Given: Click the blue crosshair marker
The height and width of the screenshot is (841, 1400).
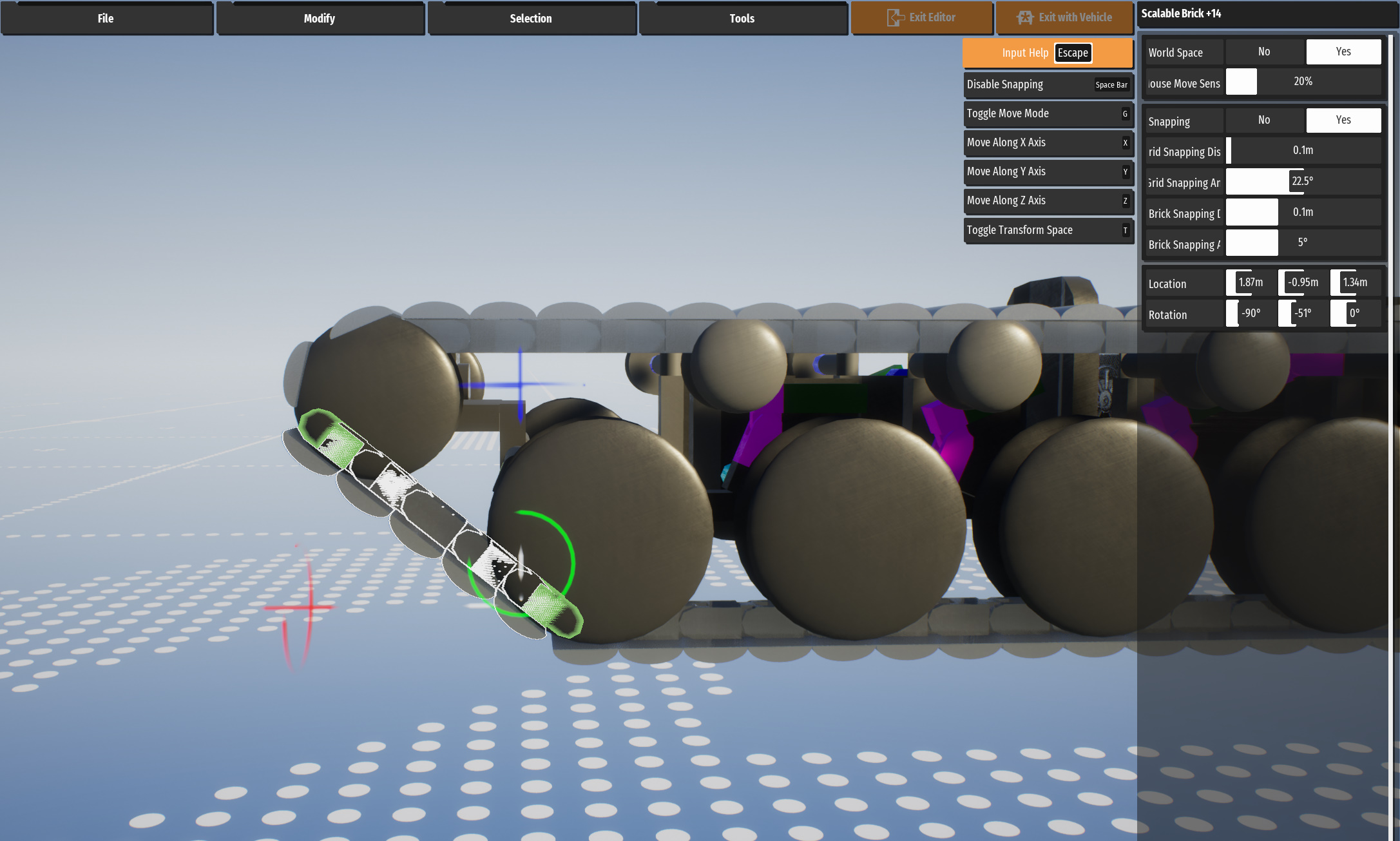Looking at the screenshot, I should pos(521,385).
